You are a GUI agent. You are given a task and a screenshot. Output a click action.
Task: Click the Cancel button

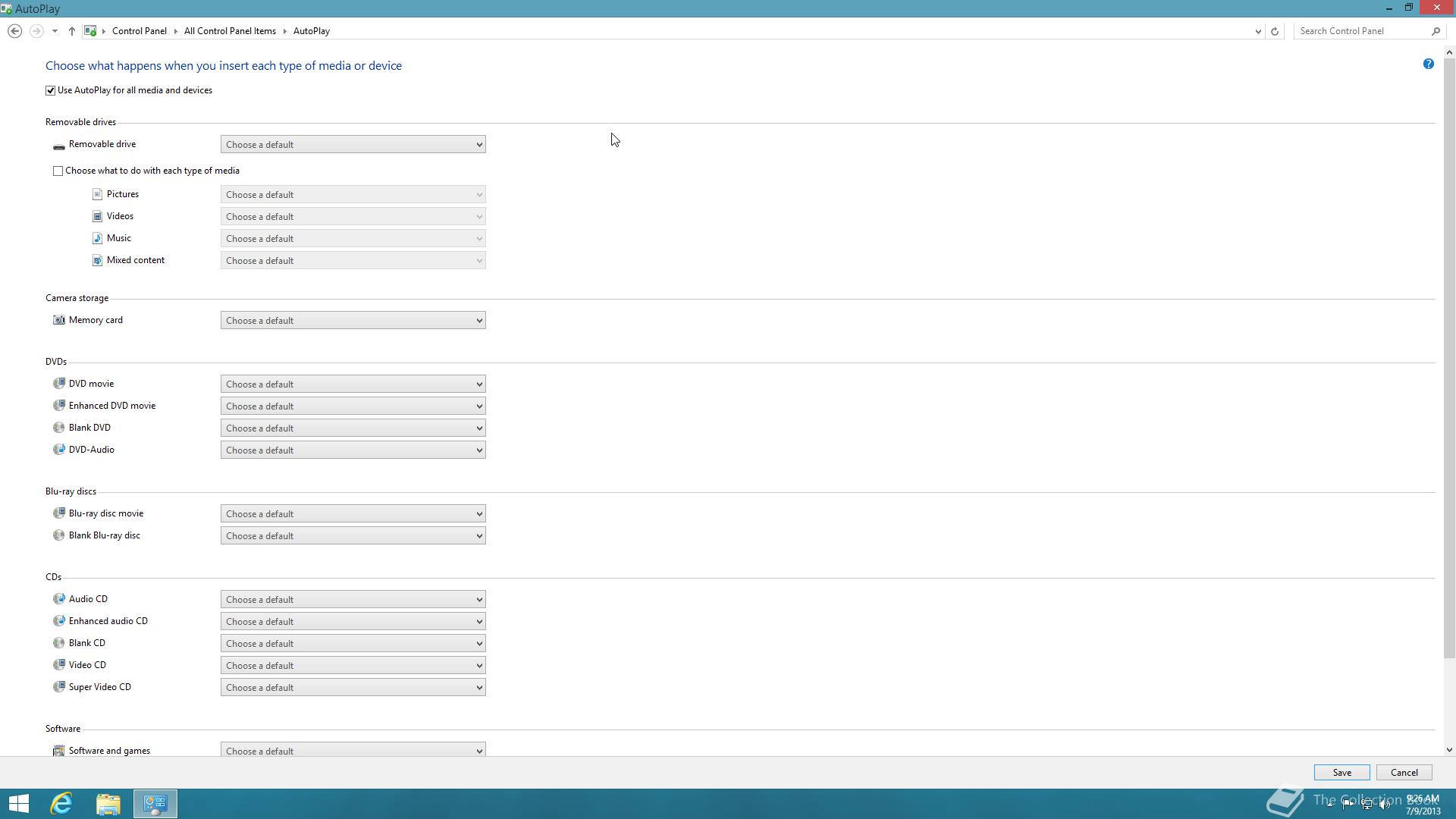1404,772
